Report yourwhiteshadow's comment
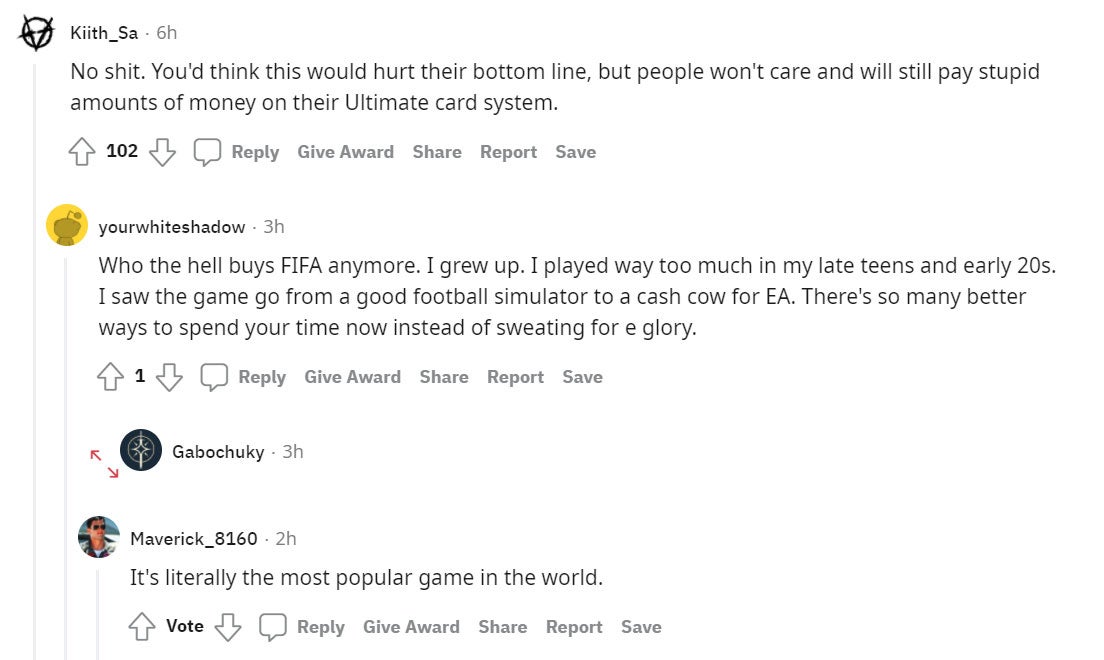 tap(516, 377)
